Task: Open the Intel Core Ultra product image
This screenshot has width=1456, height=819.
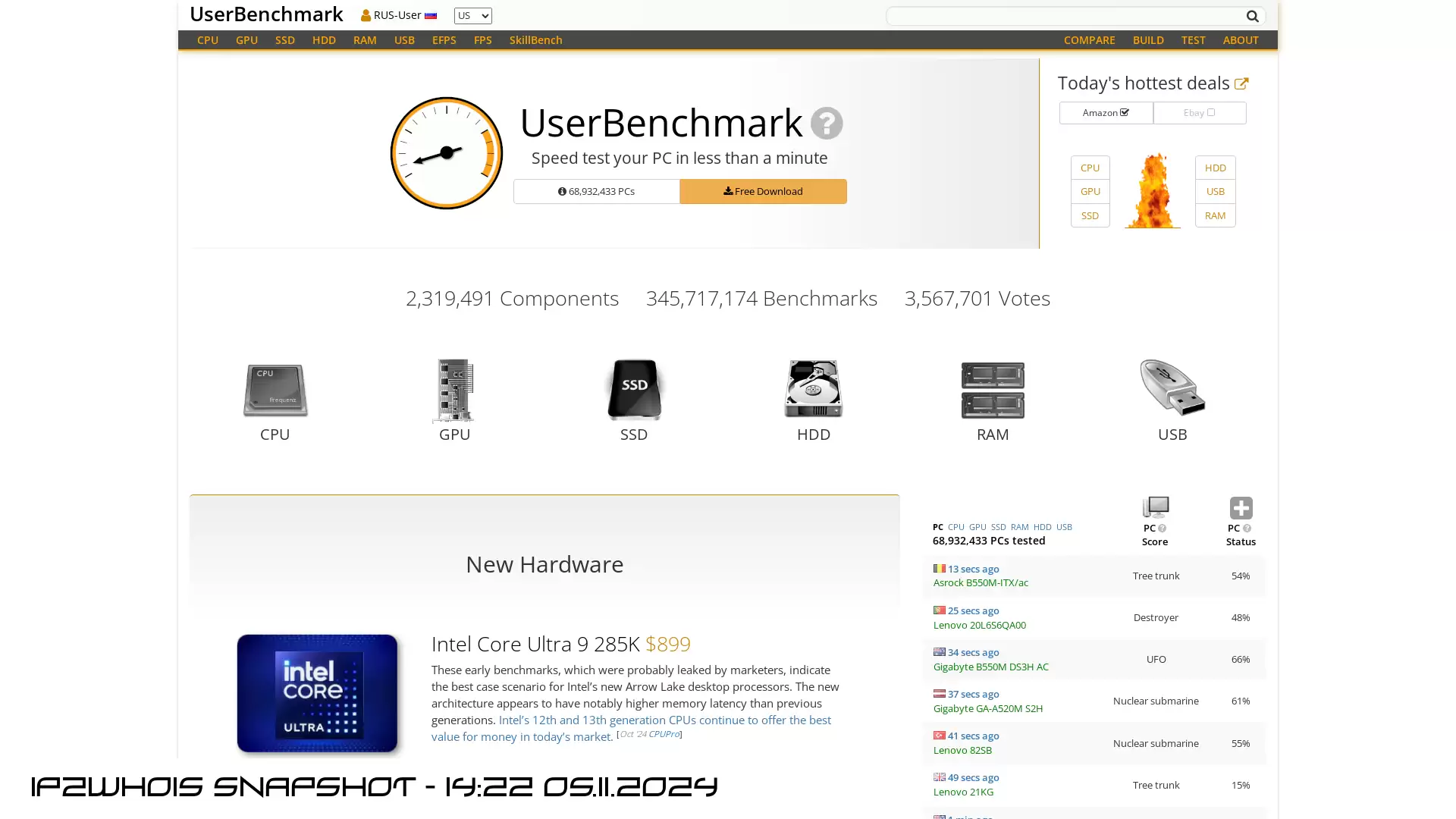Action: tap(317, 693)
